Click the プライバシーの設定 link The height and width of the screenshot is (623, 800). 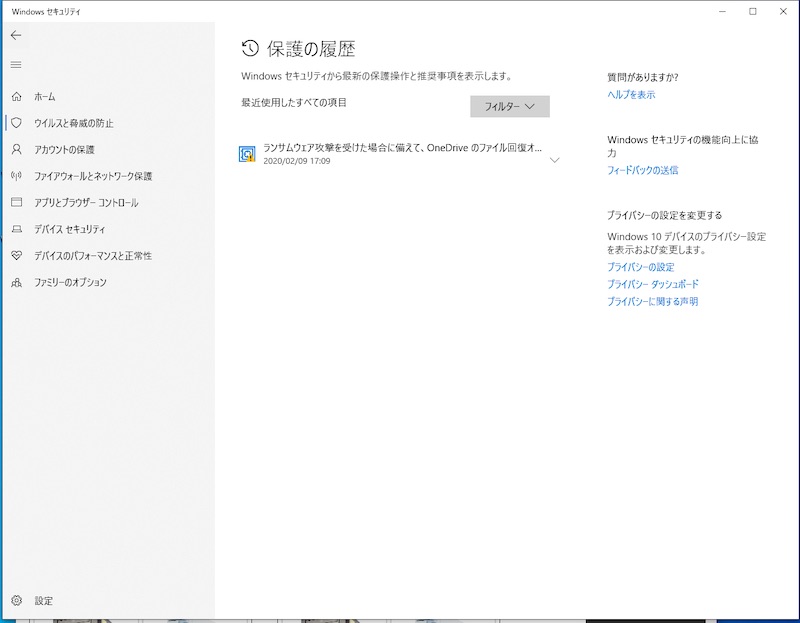[x=641, y=267]
